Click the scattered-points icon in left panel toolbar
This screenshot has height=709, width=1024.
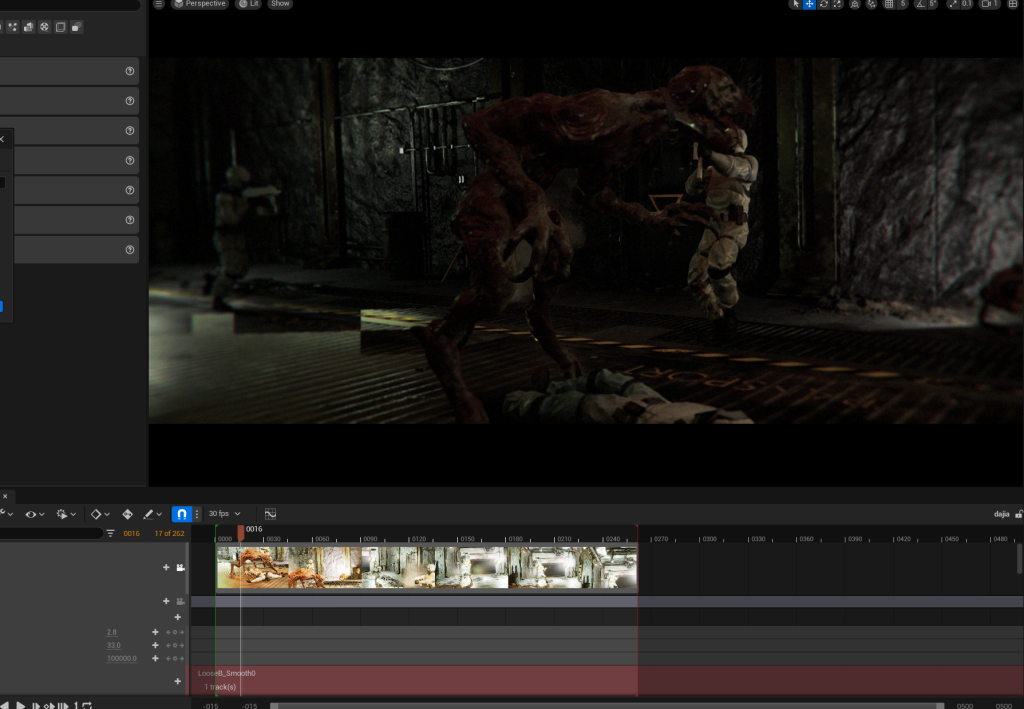tap(12, 27)
